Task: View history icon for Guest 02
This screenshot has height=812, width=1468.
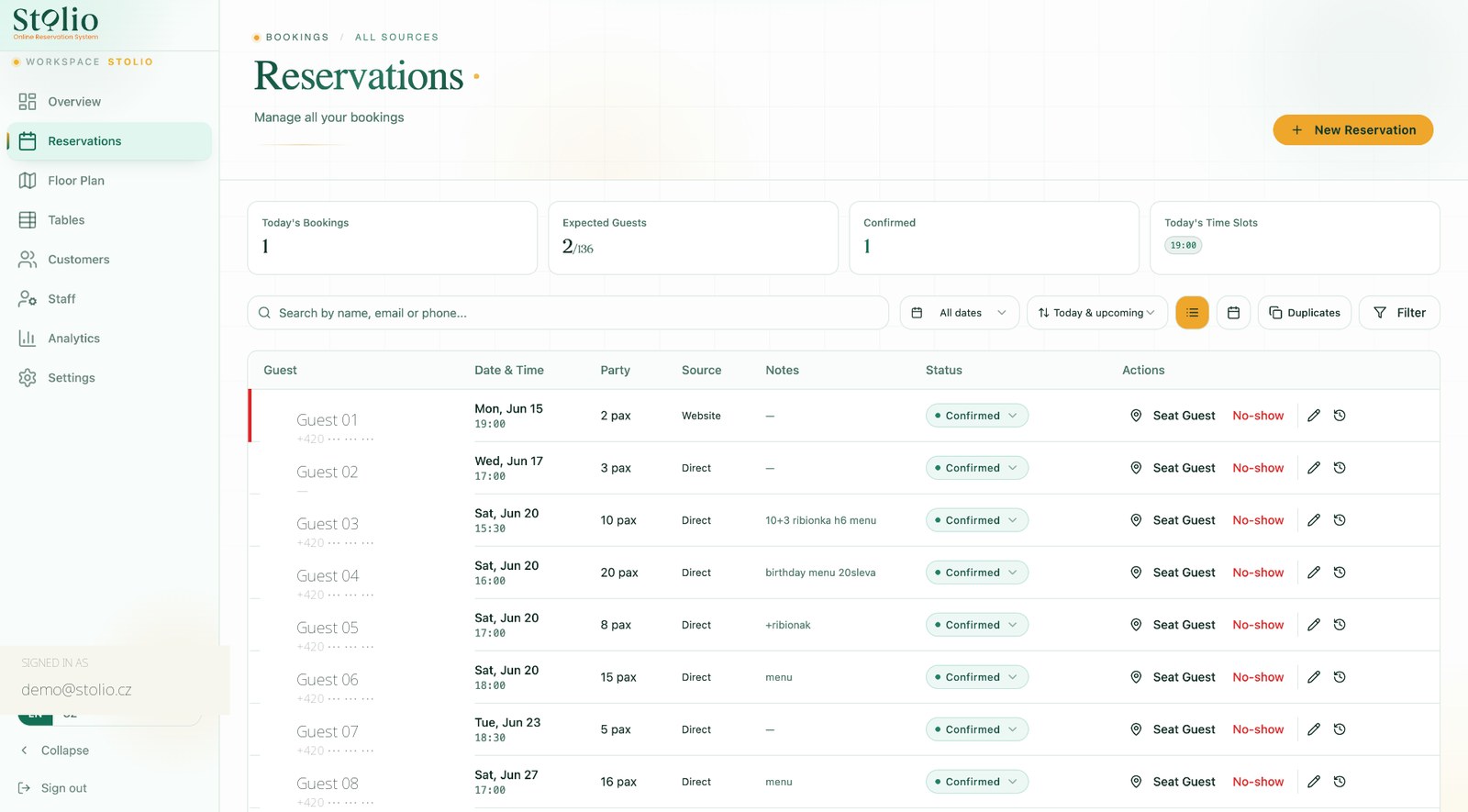Action: pos(1340,468)
